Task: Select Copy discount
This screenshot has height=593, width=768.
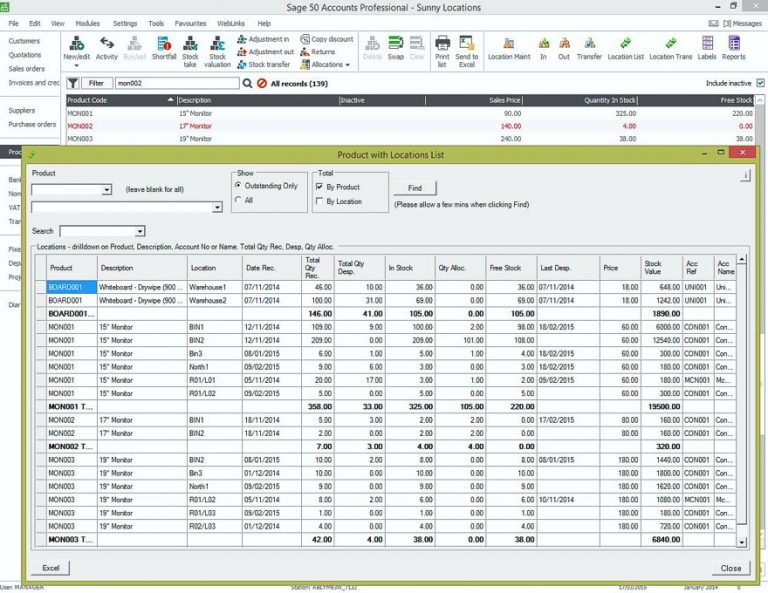Action: click(327, 39)
